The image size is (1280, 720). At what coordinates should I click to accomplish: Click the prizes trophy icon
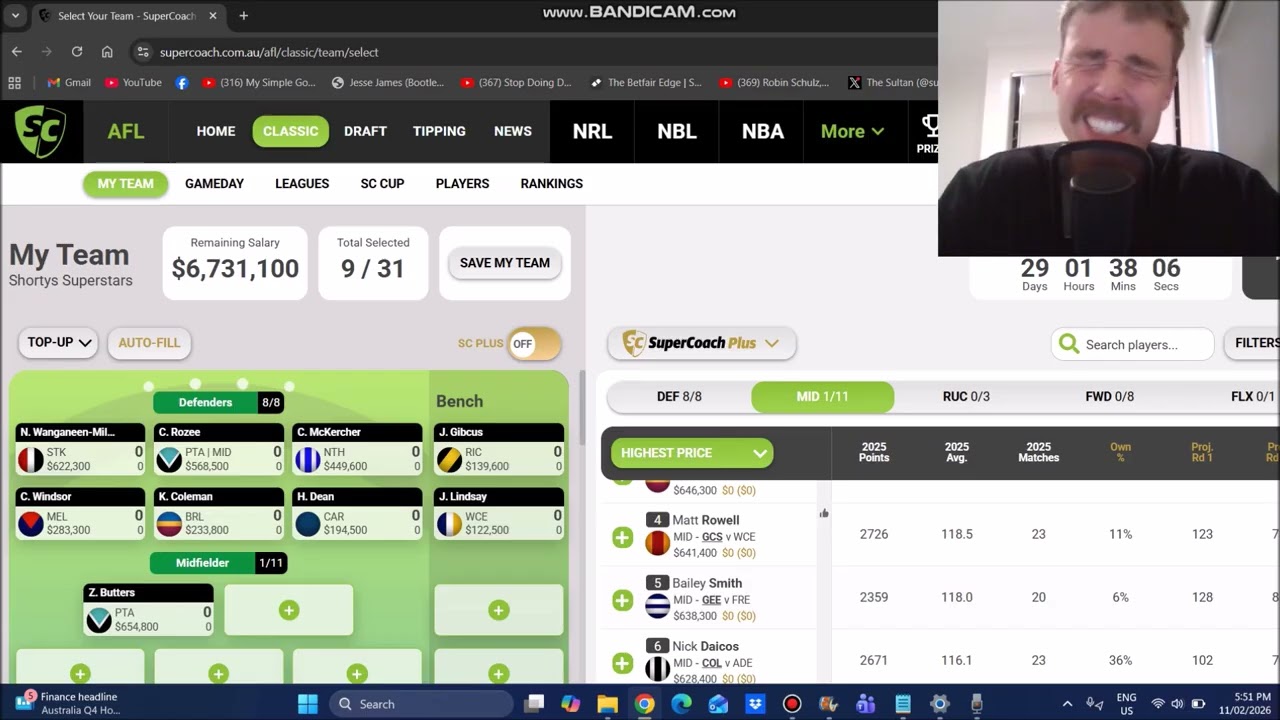tap(930, 125)
